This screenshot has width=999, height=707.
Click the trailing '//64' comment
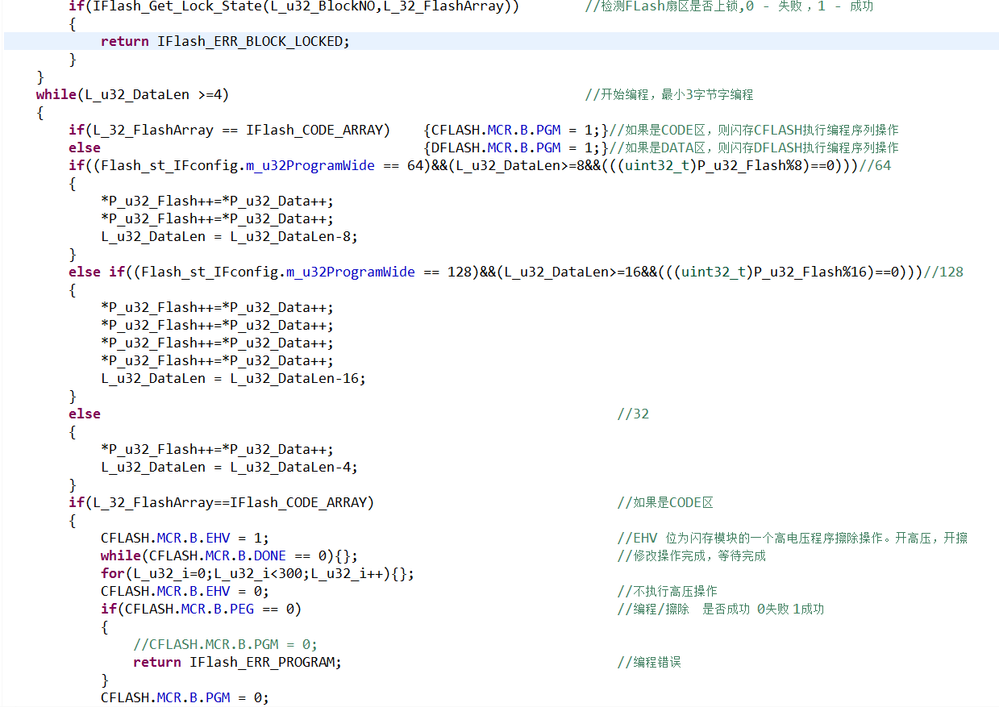click(x=875, y=166)
